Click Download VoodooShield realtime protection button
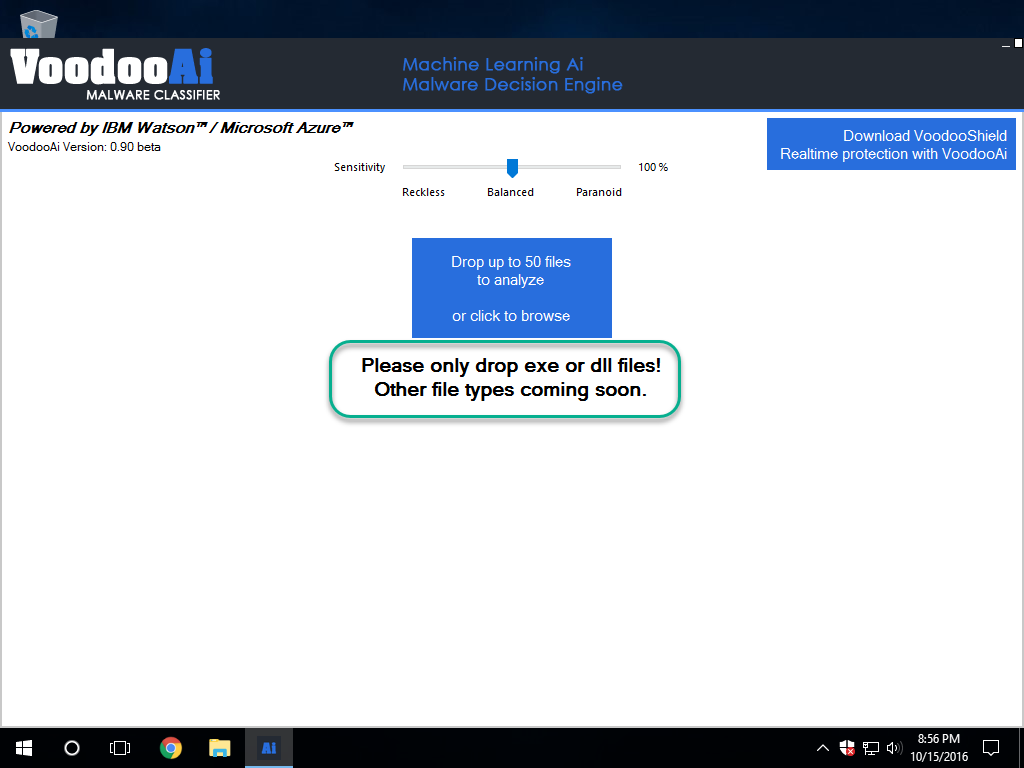 pyautogui.click(x=891, y=144)
